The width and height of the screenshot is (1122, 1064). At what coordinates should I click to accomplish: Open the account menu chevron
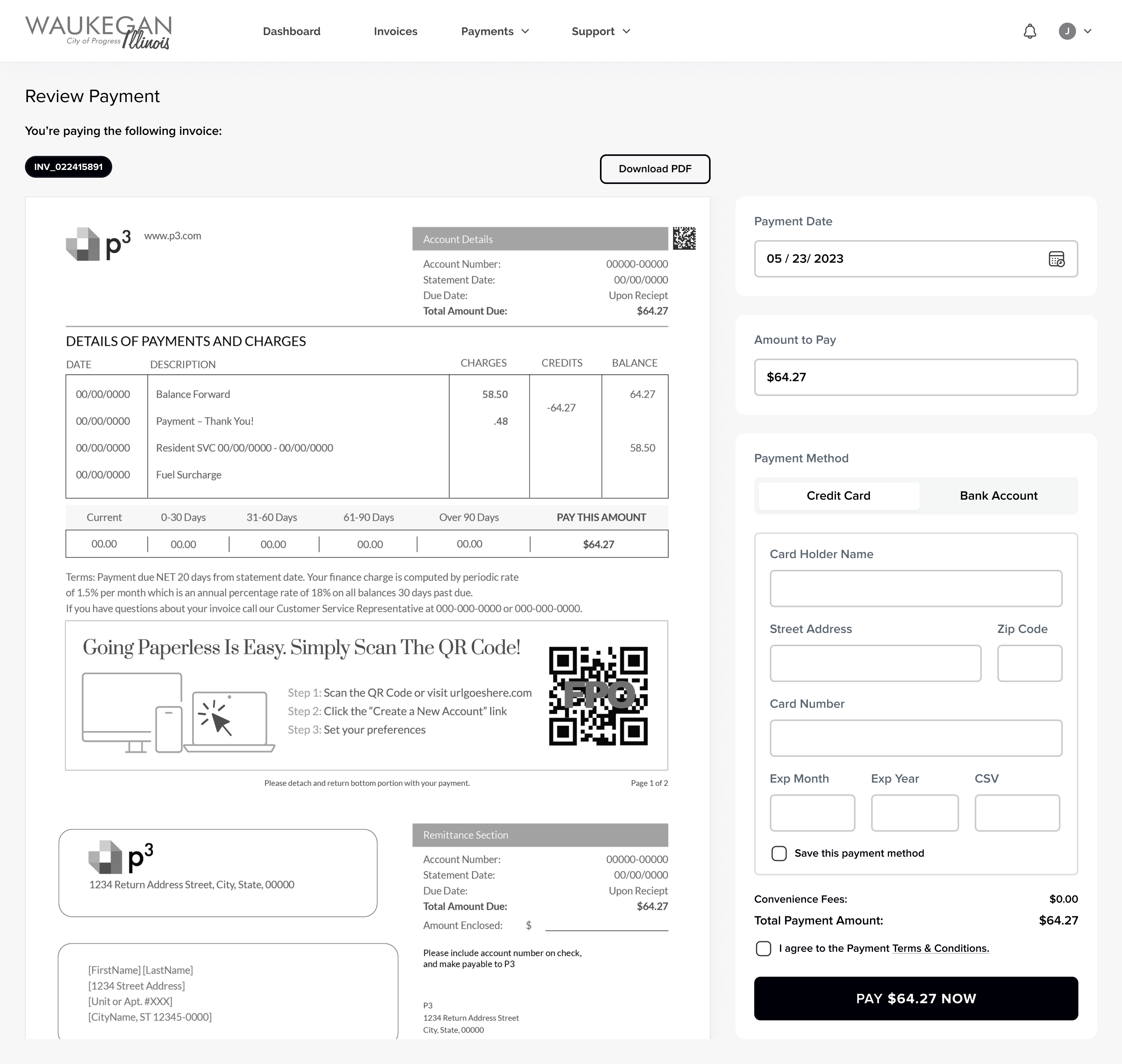[x=1087, y=31]
